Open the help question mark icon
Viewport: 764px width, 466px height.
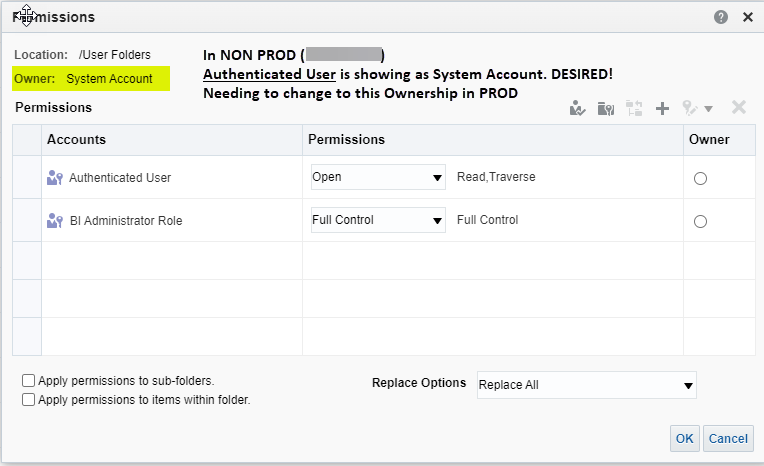[x=721, y=17]
